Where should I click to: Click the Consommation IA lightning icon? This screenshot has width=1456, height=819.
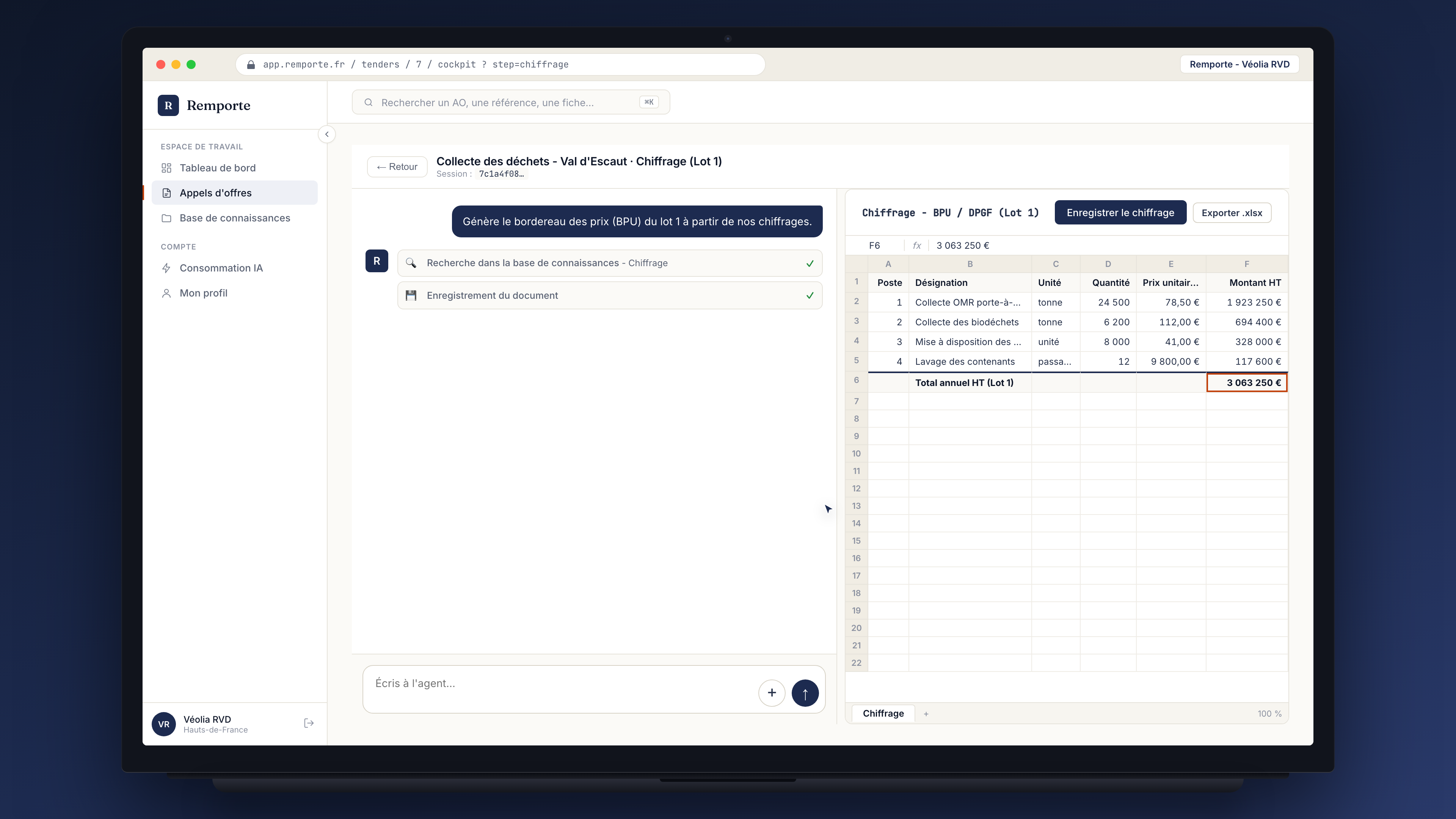[x=166, y=268]
